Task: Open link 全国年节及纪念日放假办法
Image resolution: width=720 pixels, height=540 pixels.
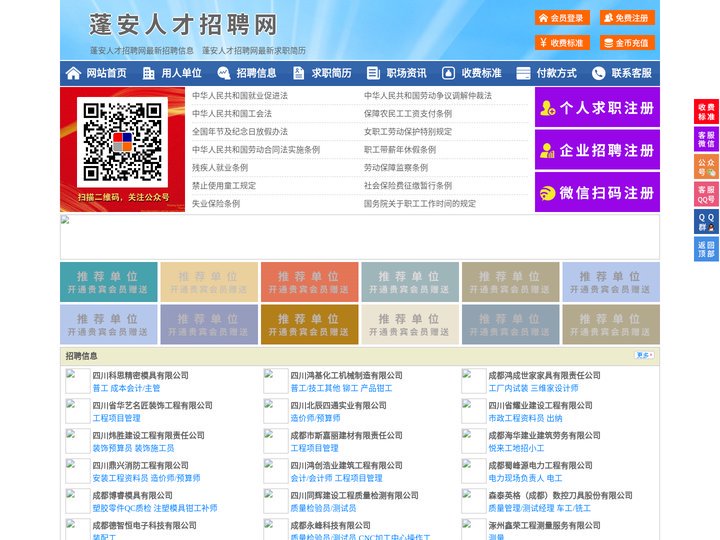Action: tap(240, 132)
